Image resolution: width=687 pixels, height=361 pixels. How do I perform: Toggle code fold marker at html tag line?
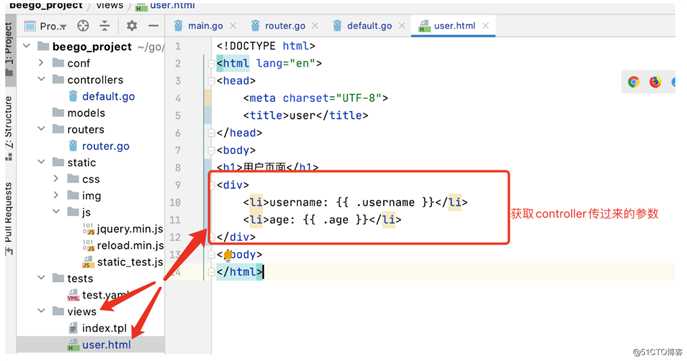[x=211, y=64]
